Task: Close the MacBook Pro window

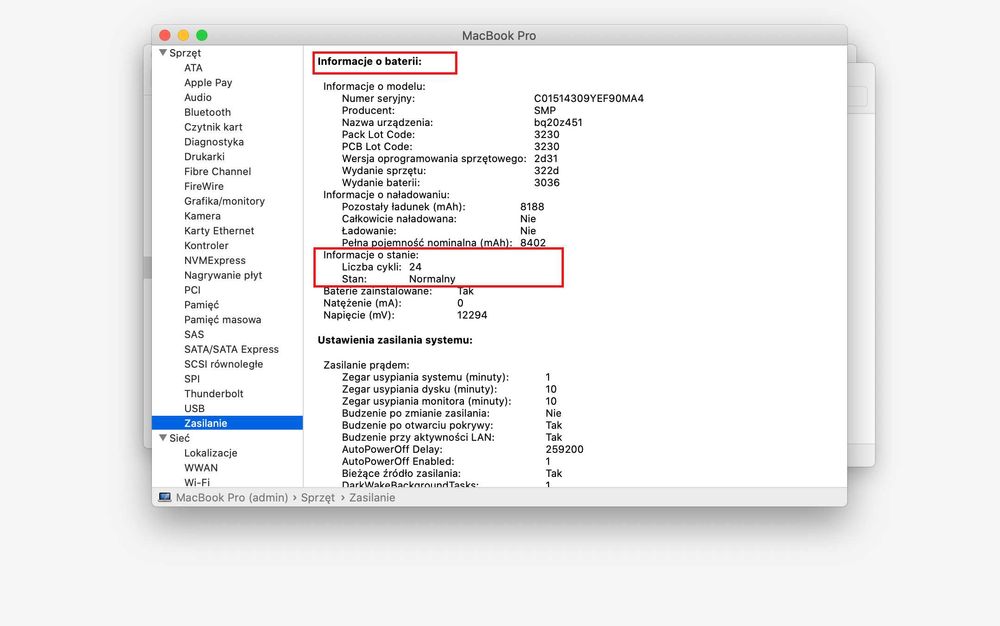Action: [x=165, y=35]
